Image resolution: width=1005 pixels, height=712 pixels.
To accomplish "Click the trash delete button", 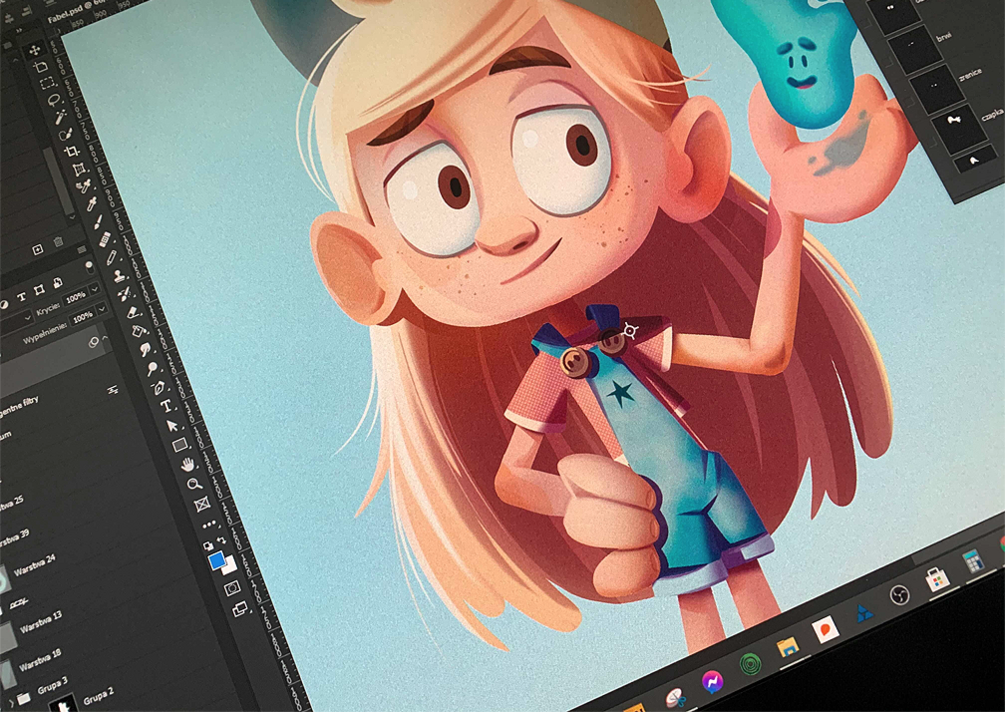I will (58, 242).
